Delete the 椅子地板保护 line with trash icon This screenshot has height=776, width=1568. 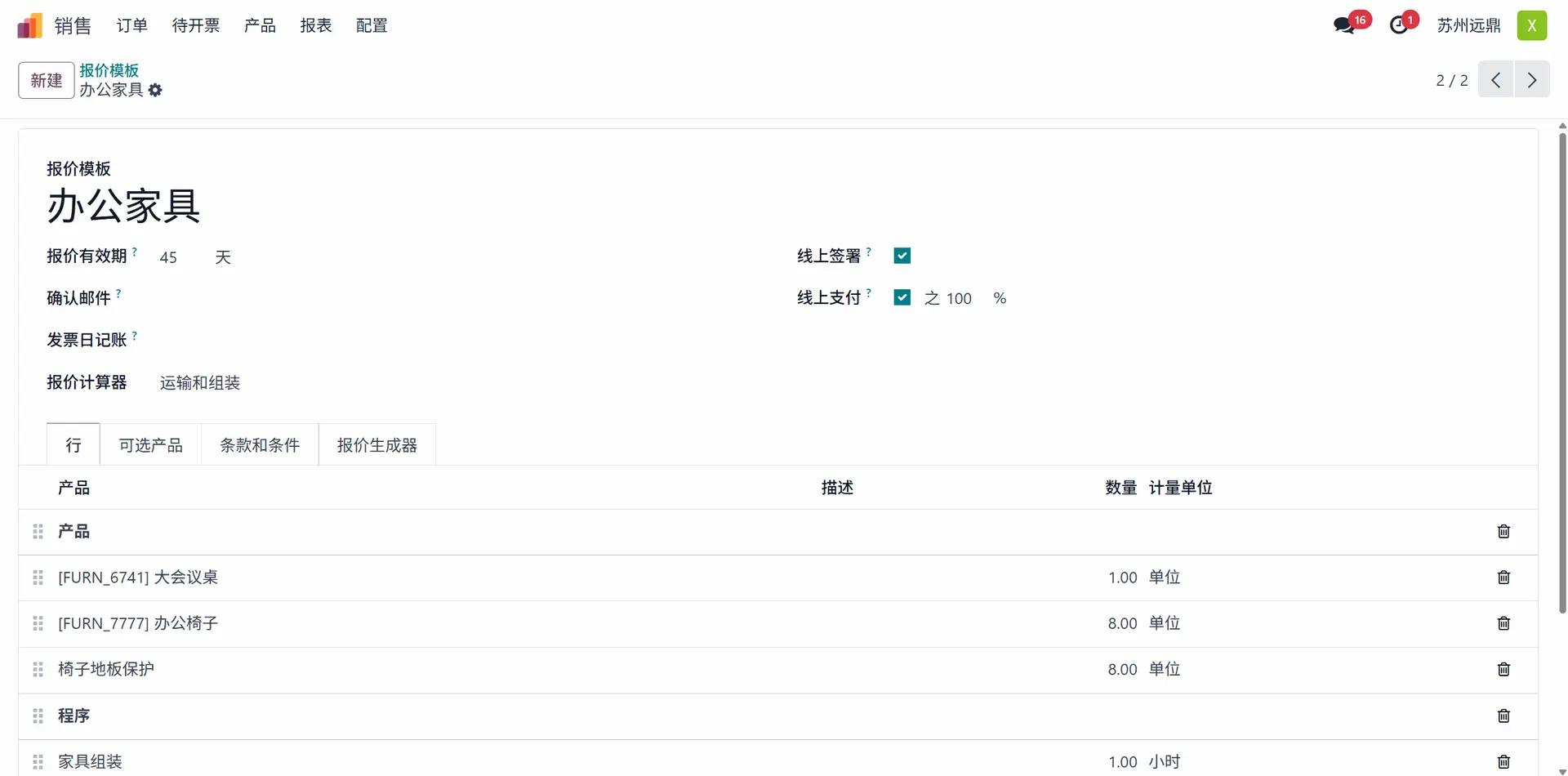pyautogui.click(x=1503, y=669)
